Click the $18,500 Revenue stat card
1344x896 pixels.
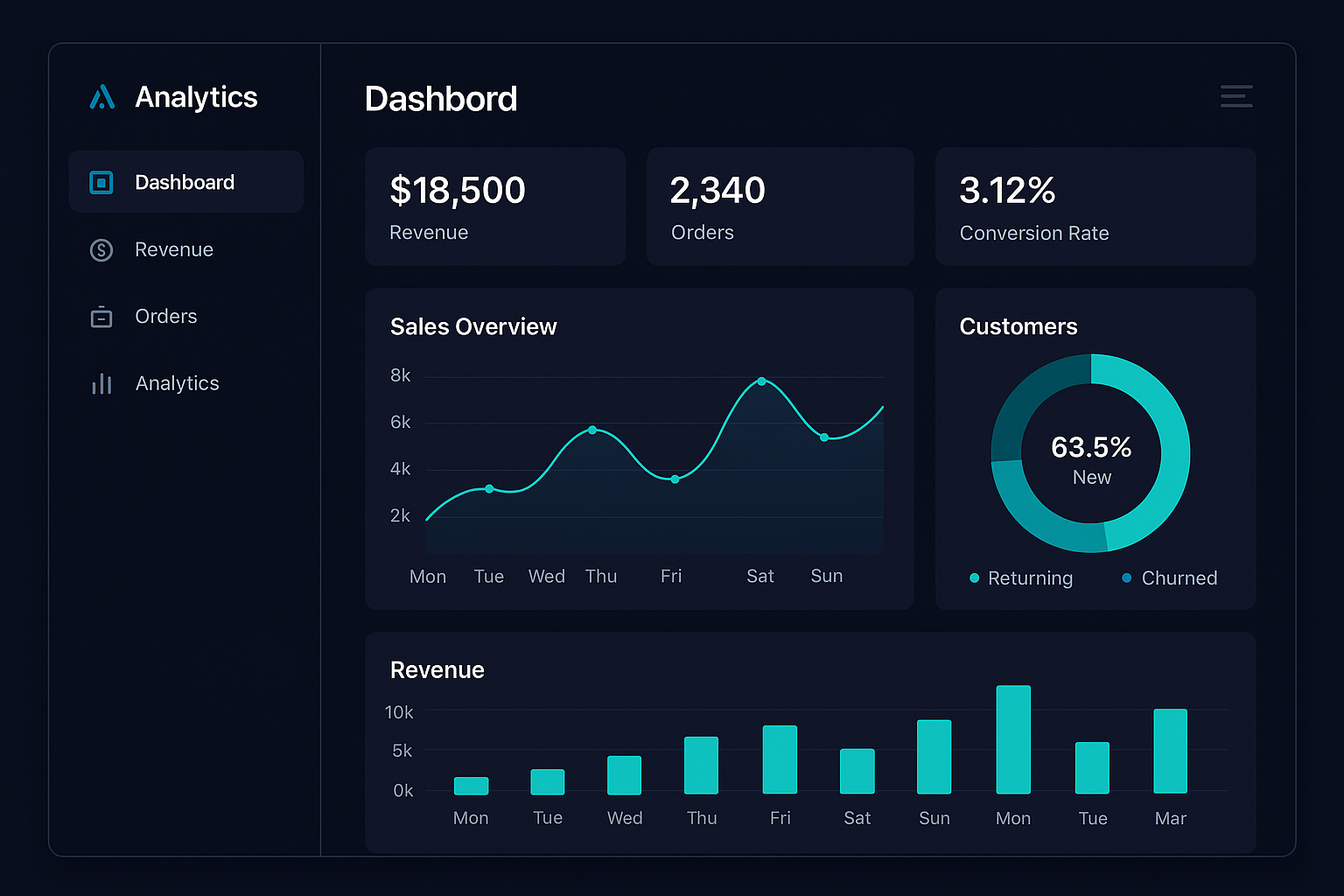pyautogui.click(x=494, y=206)
